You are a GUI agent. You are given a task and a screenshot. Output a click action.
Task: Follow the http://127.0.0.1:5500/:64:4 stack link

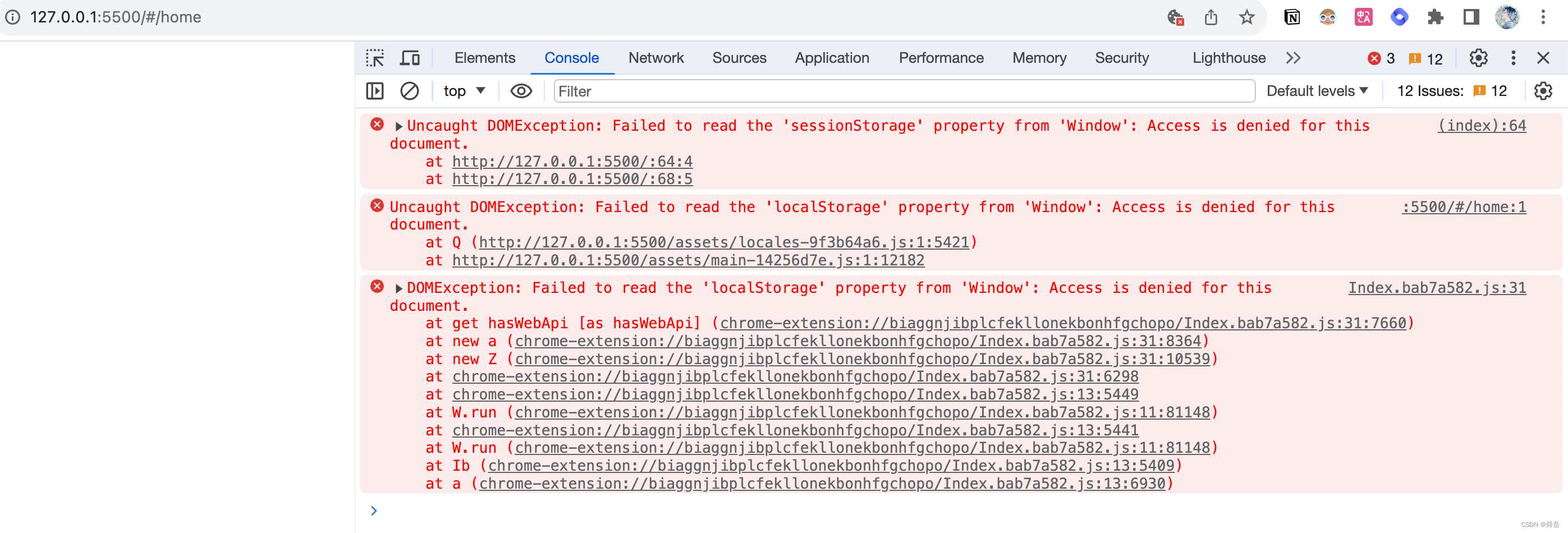click(572, 162)
